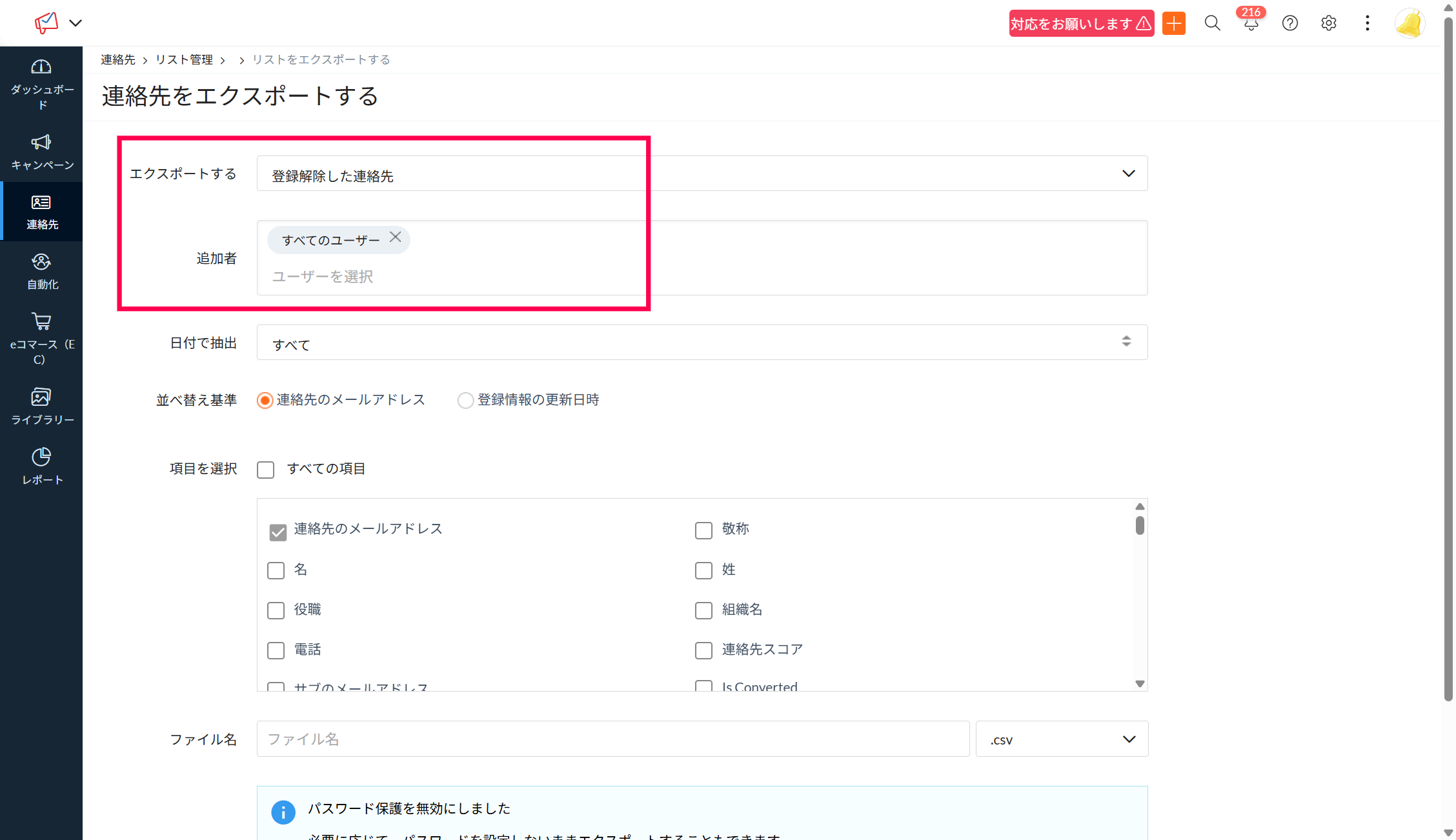The height and width of the screenshot is (840, 1456).
Task: Check the すべての項目 checkbox
Action: 265,470
